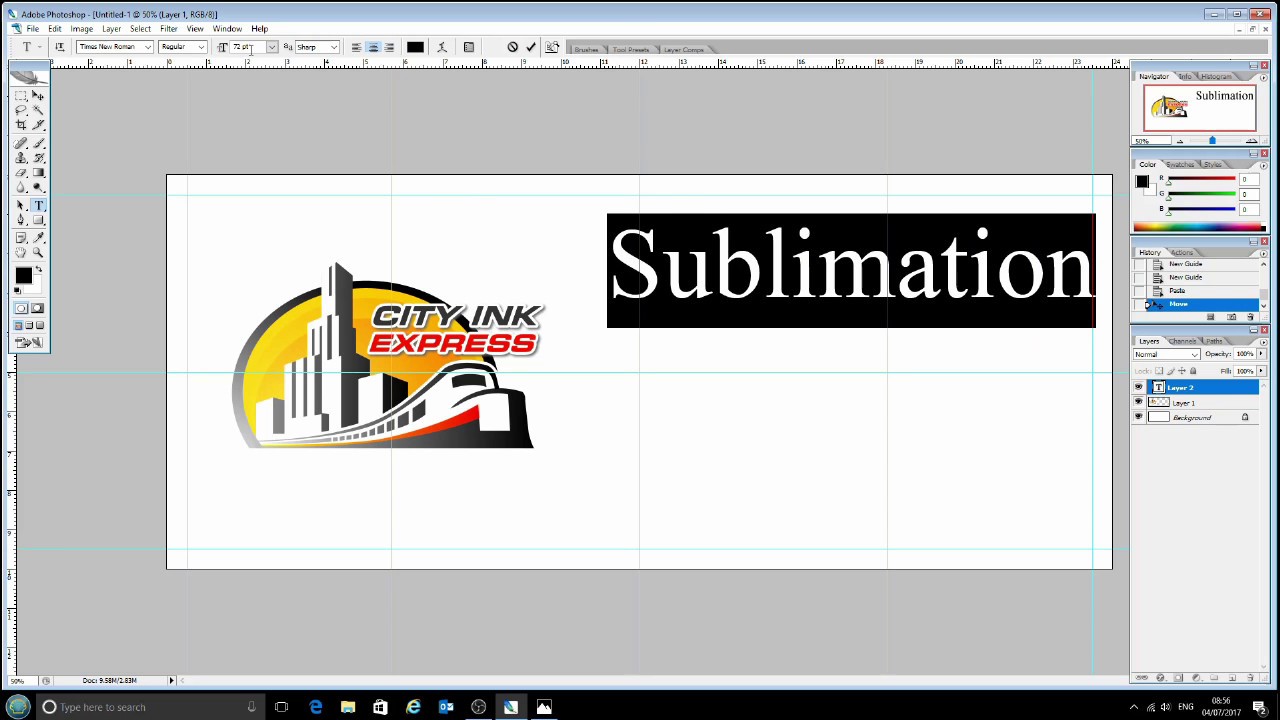Create warped text button
Viewport: 1280px width, 720px height.
pos(442,47)
